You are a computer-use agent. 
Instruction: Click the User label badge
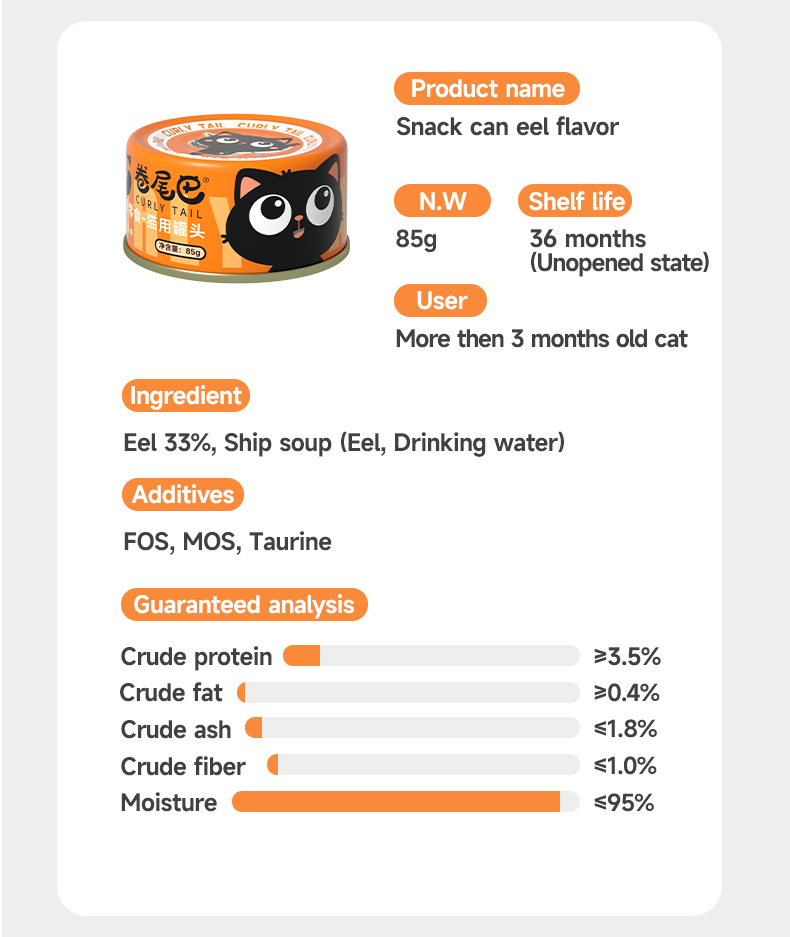pos(440,301)
